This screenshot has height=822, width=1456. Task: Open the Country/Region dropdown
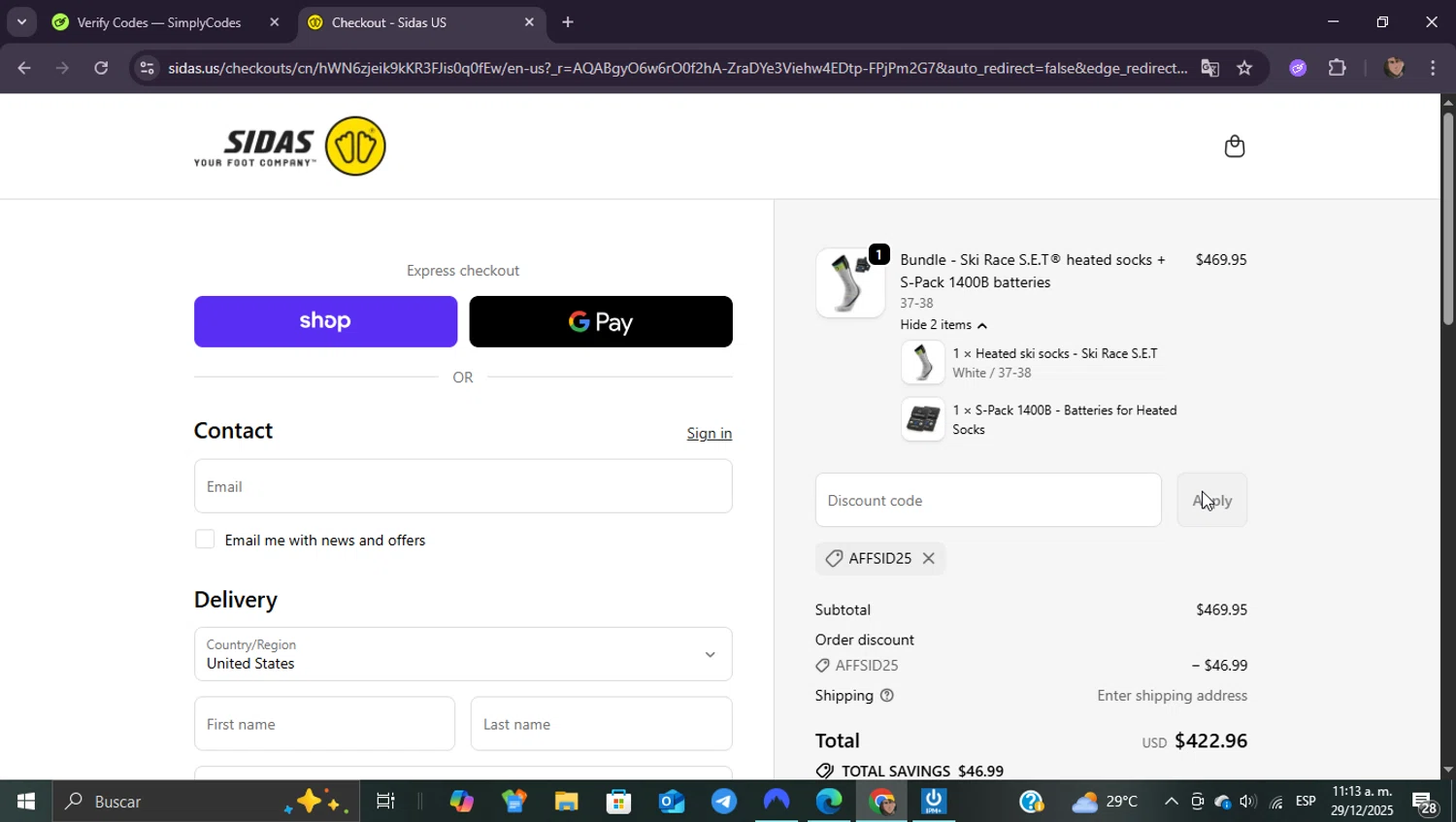[x=463, y=654]
